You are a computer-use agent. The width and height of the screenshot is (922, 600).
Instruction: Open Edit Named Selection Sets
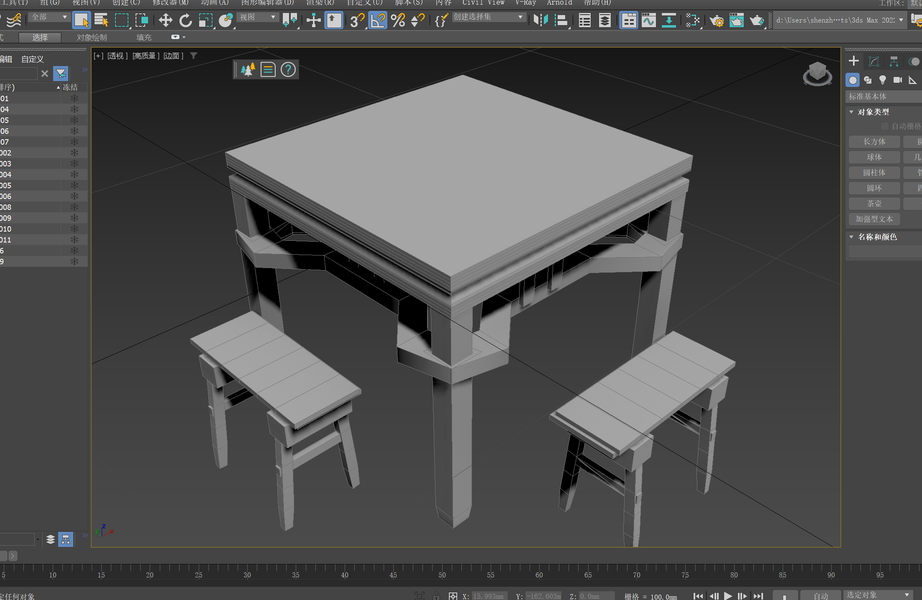click(x=441, y=21)
